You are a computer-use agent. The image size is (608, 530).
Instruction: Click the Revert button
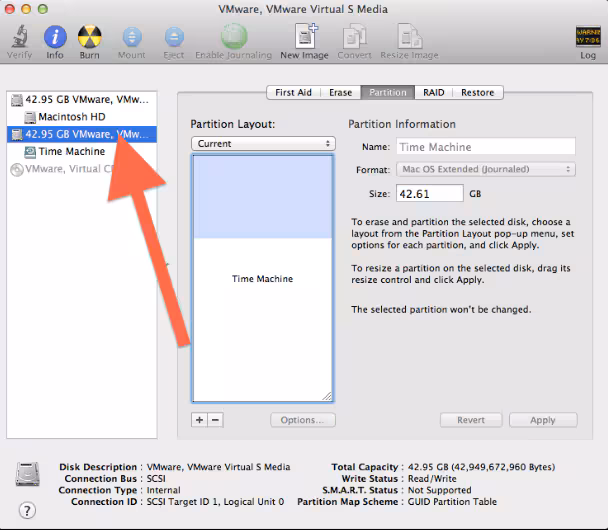(x=471, y=420)
